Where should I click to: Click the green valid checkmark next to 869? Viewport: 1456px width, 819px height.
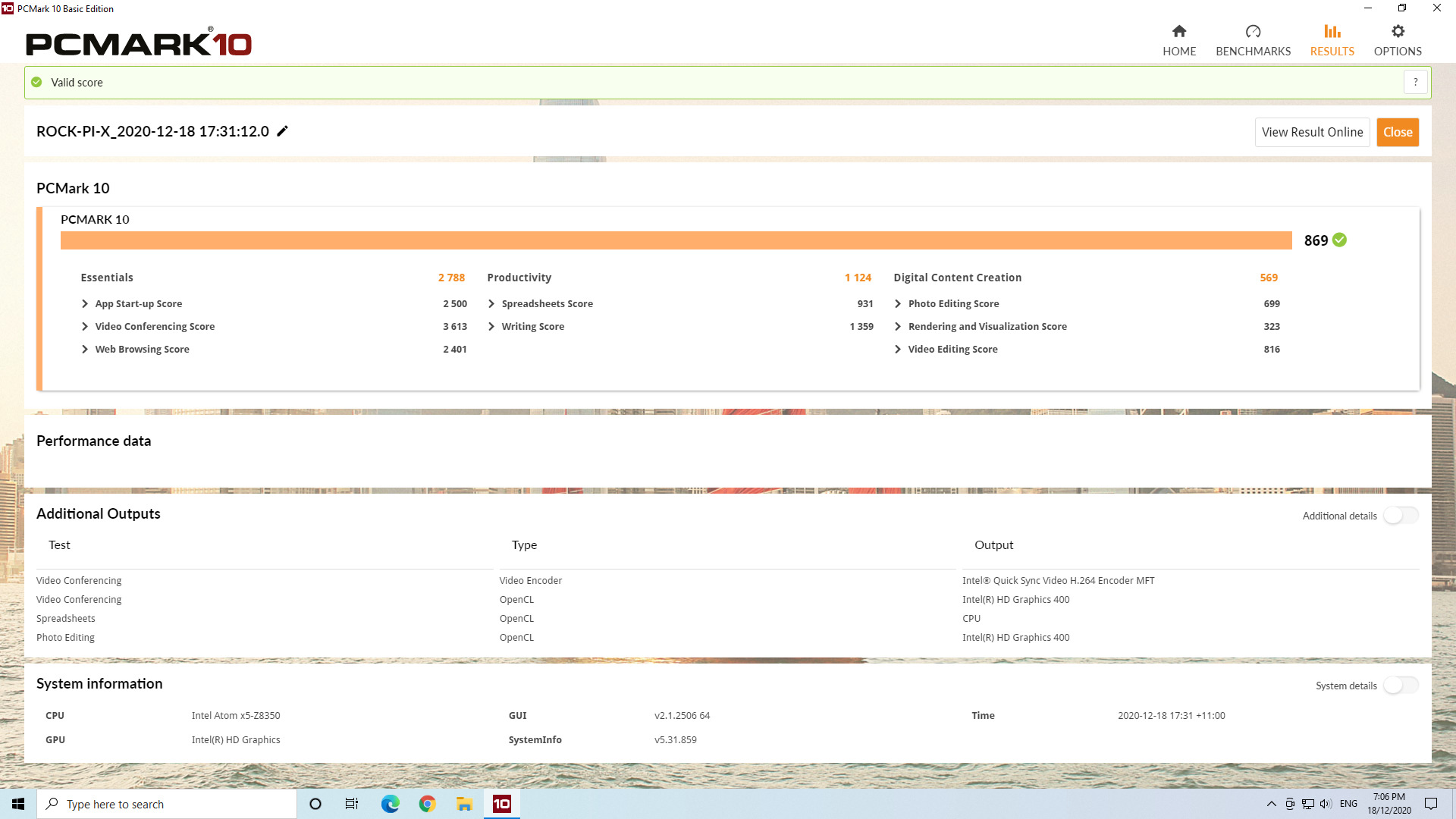(1339, 240)
